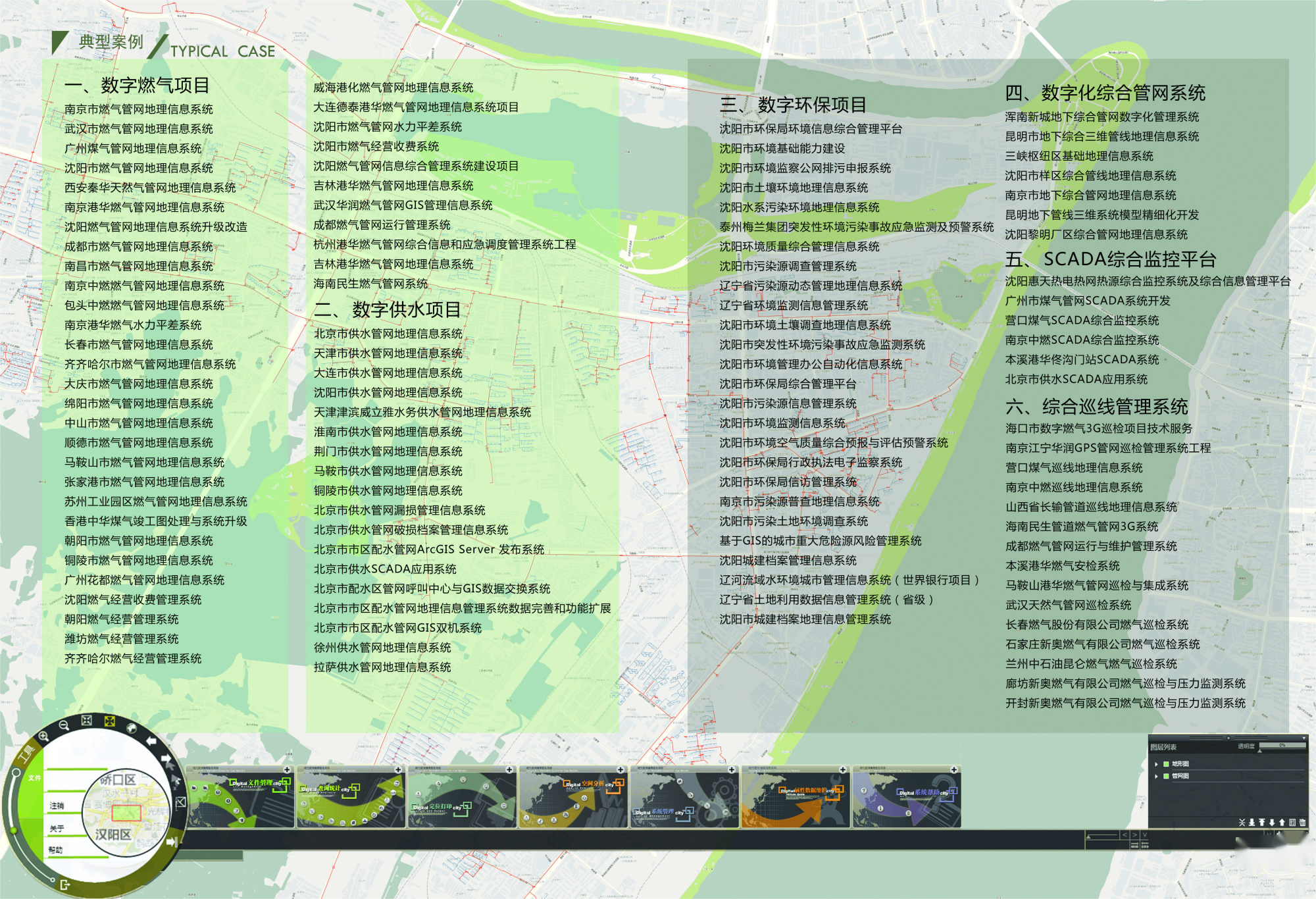Select the zoom-out magnifier tool on the radial wheel

63,727
